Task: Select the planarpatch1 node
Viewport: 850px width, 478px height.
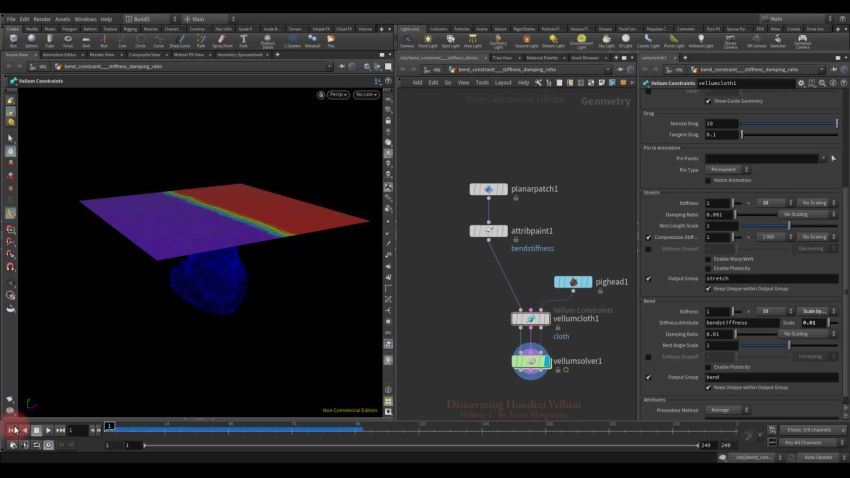Action: (488, 189)
